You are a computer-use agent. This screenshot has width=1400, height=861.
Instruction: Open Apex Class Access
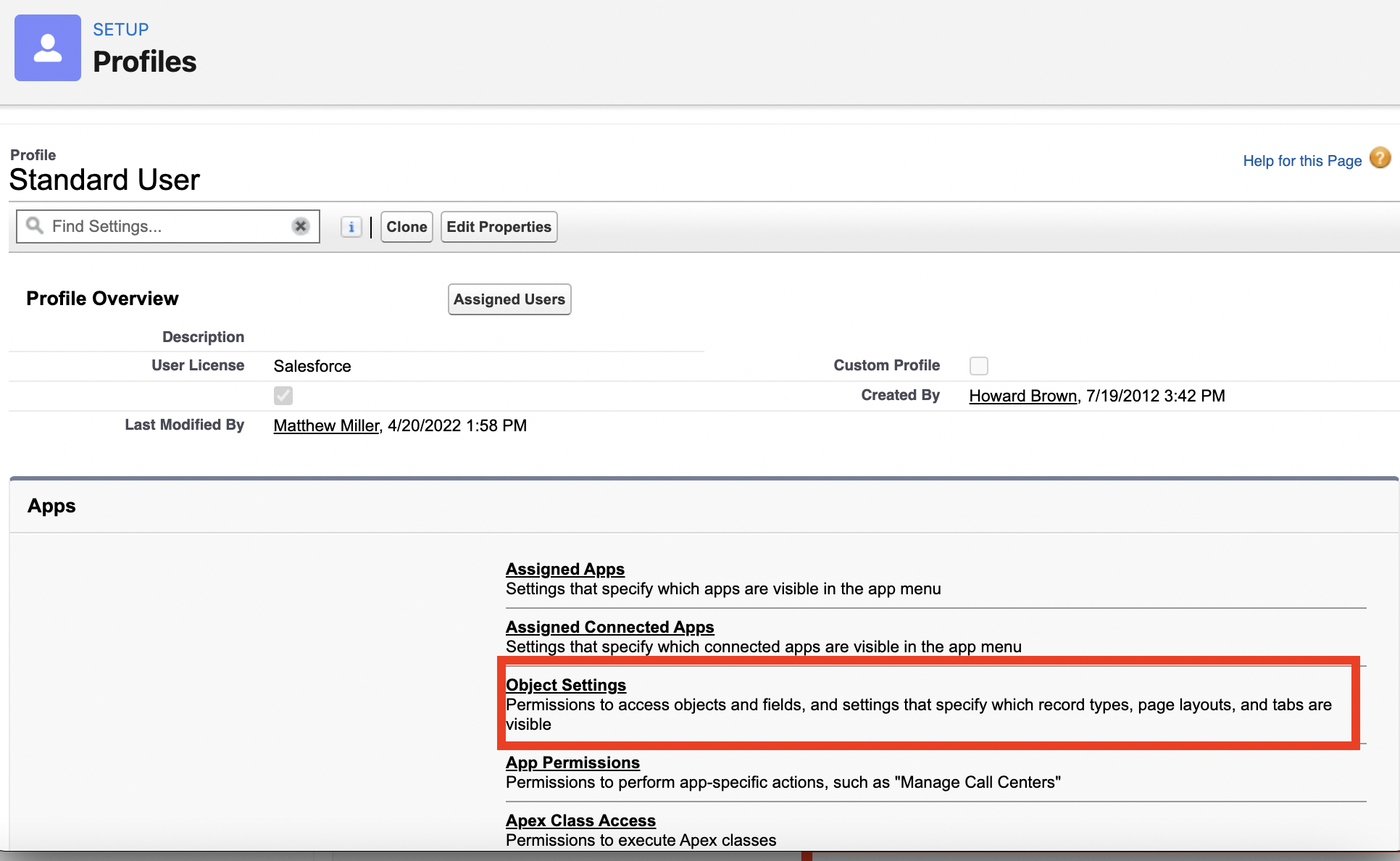click(580, 820)
